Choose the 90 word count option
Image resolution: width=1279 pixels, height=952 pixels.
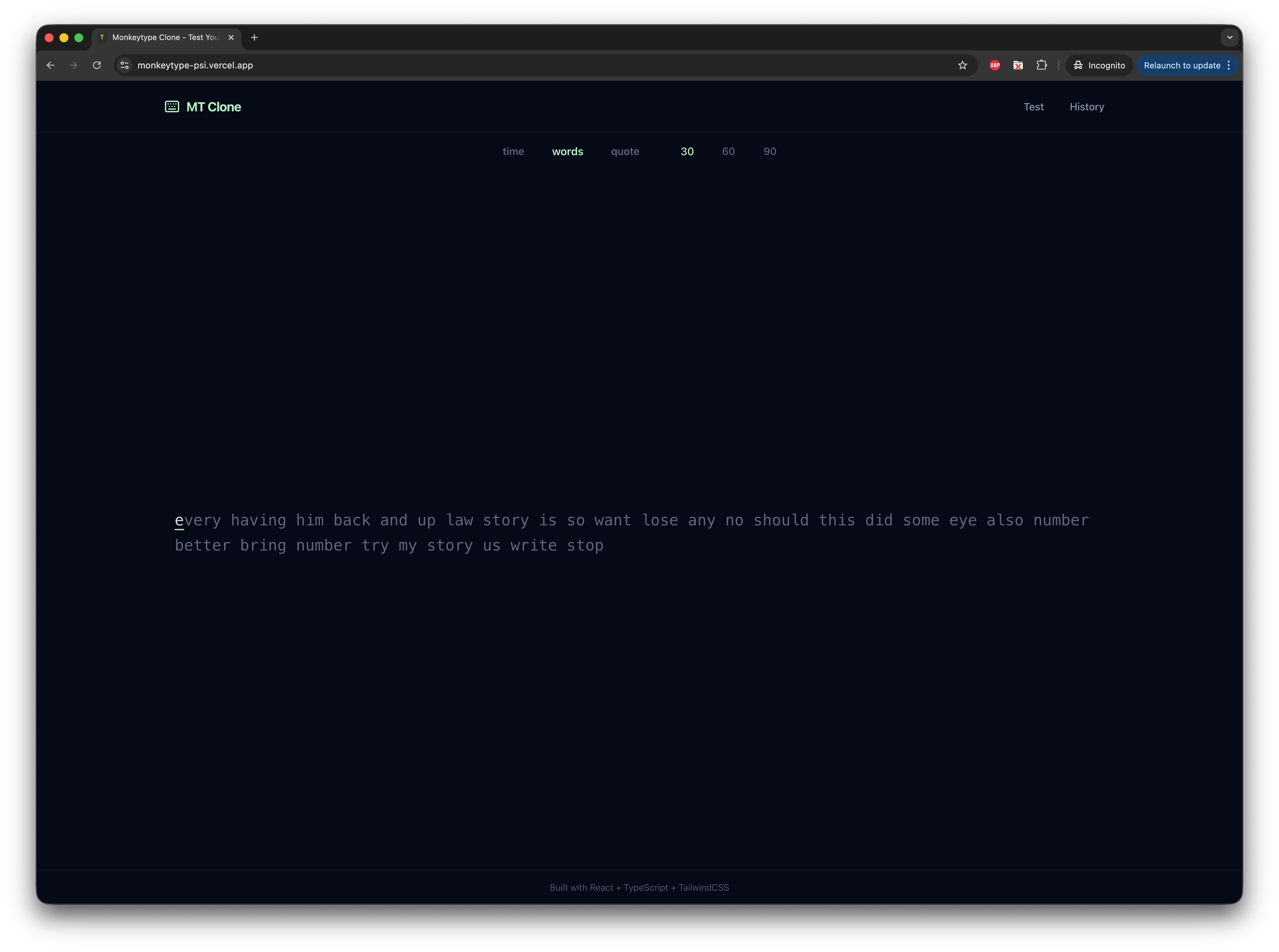[770, 152]
